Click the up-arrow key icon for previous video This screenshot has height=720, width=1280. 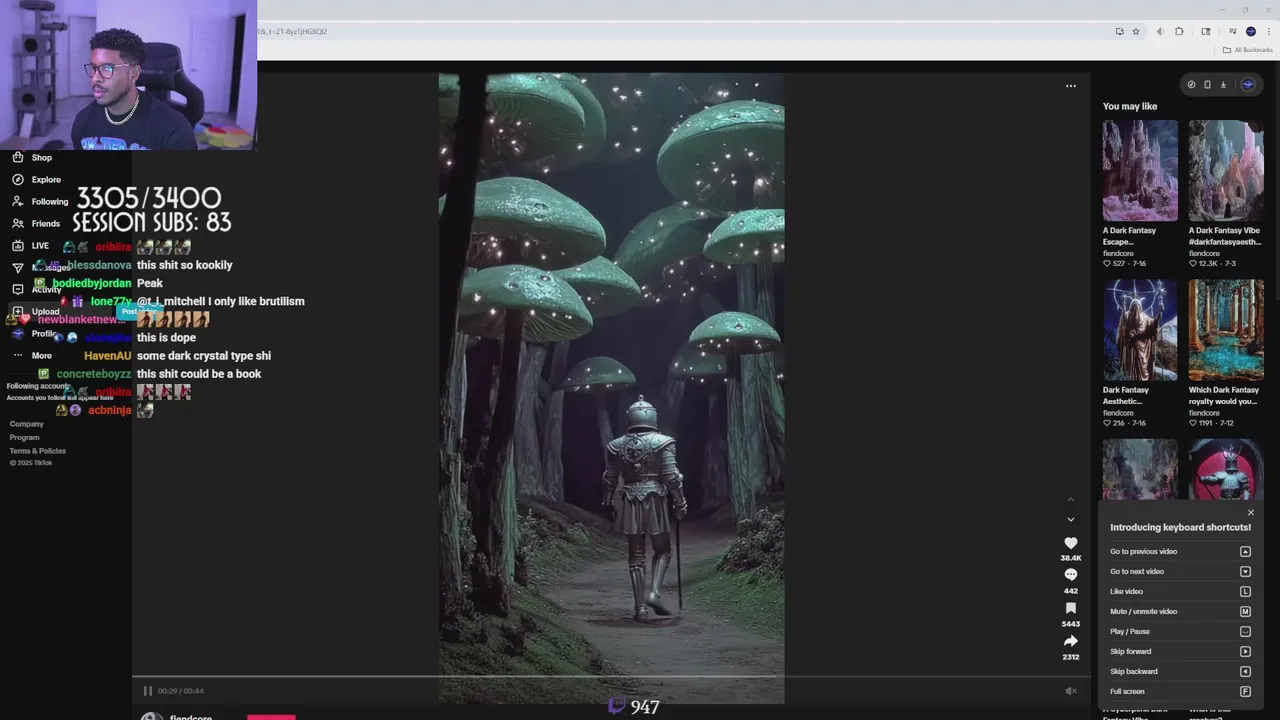pos(1245,551)
